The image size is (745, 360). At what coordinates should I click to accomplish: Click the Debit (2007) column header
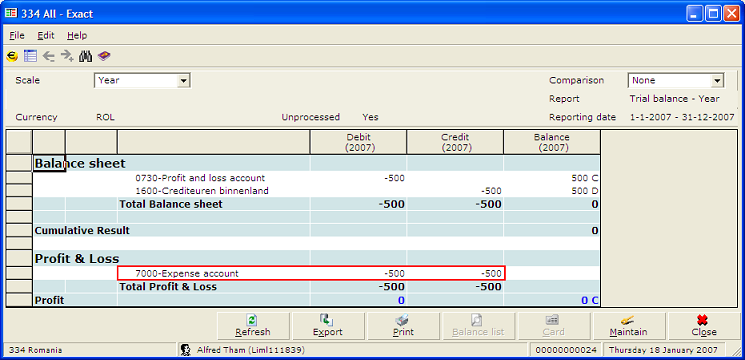[358, 142]
